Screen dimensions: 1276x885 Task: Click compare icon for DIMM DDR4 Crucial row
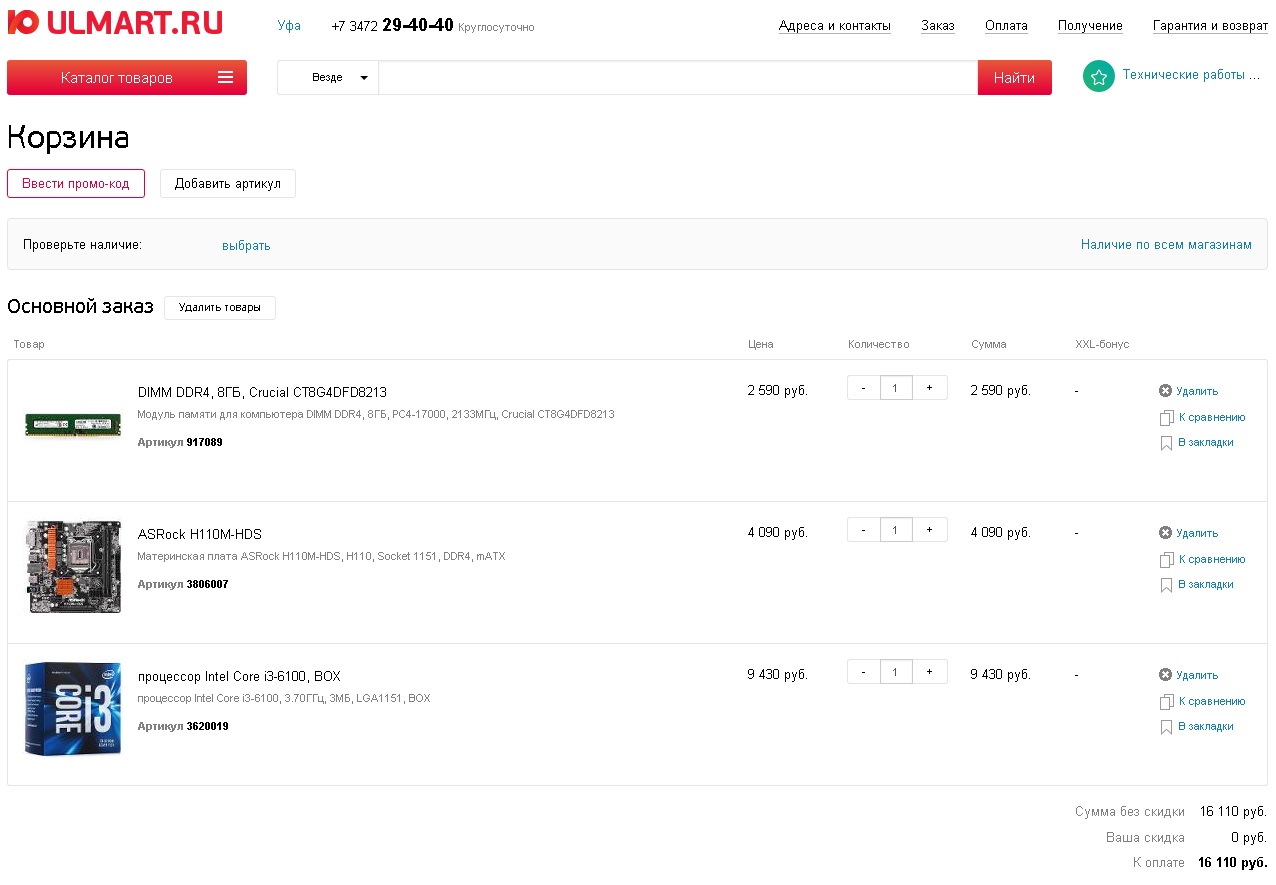click(1166, 418)
